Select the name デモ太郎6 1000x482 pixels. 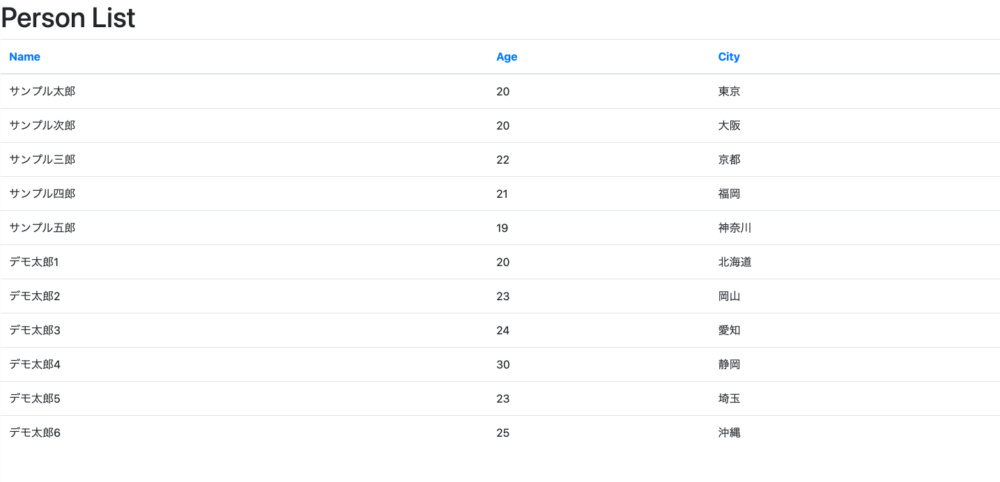[34, 433]
